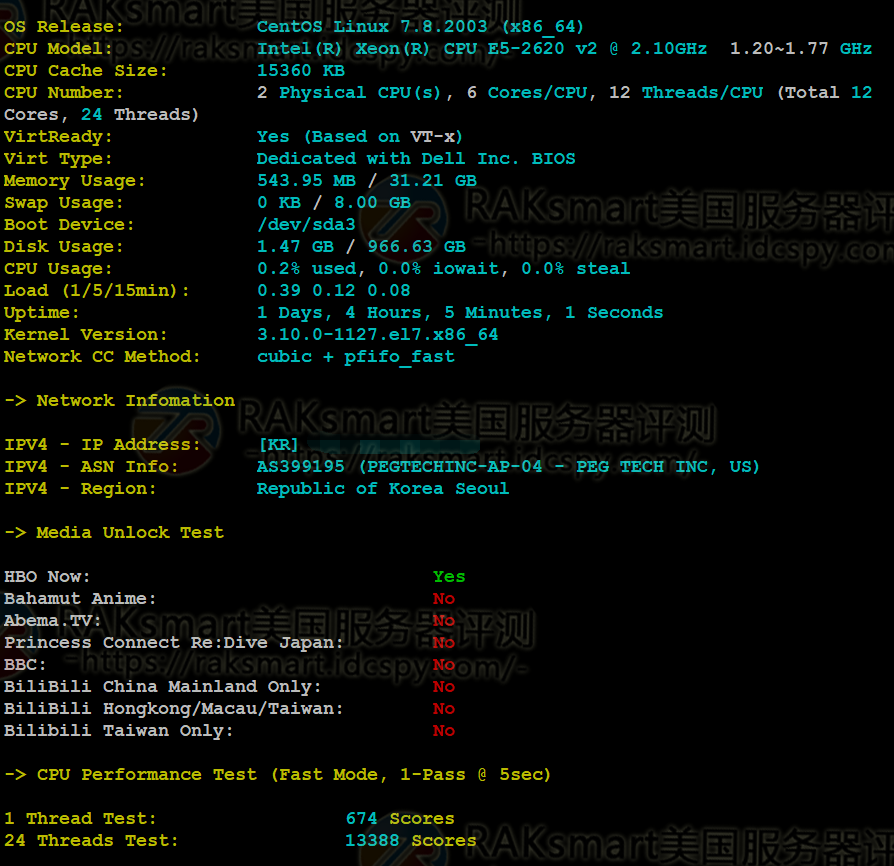The image size is (894, 866).
Task: Click the "Boot Device:" label
Action: coord(69,225)
